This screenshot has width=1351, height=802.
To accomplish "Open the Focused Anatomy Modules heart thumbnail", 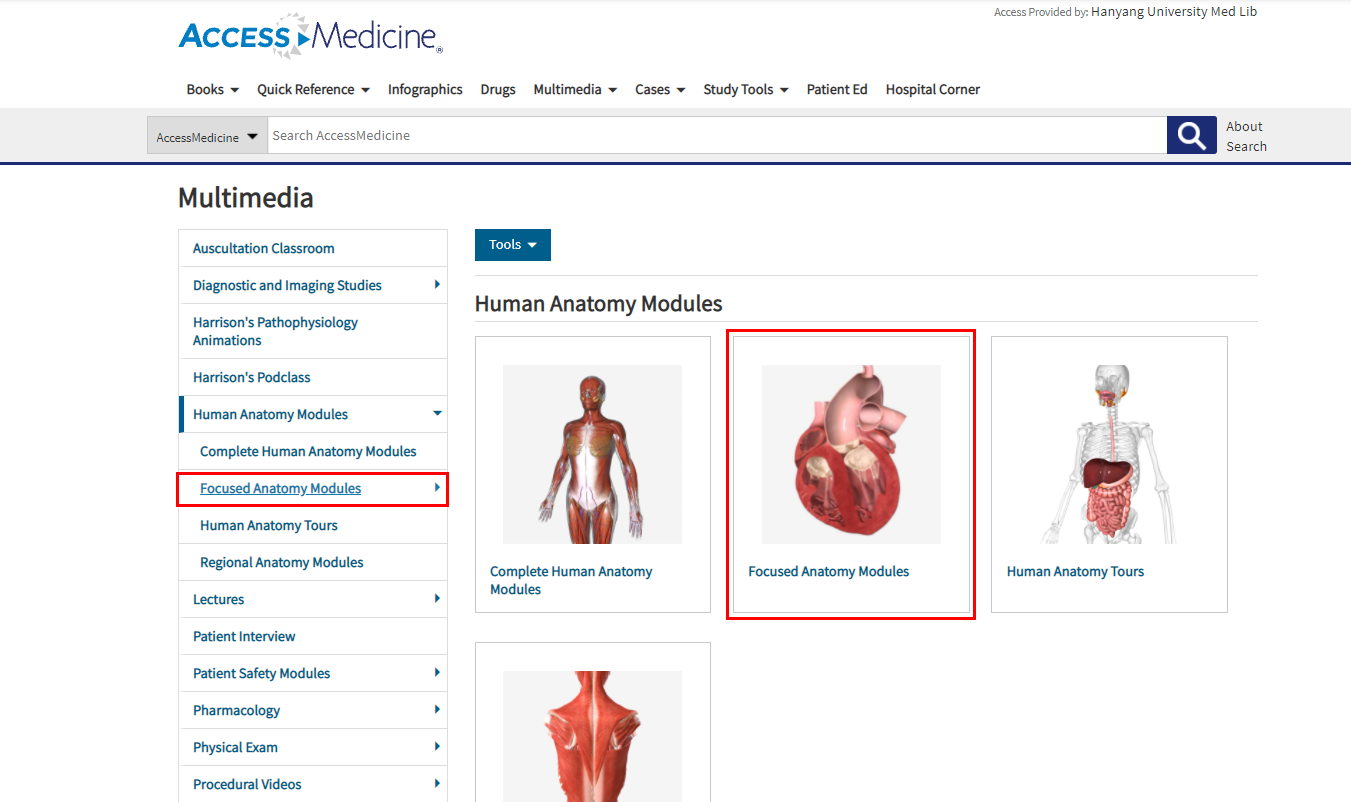I will [x=851, y=454].
